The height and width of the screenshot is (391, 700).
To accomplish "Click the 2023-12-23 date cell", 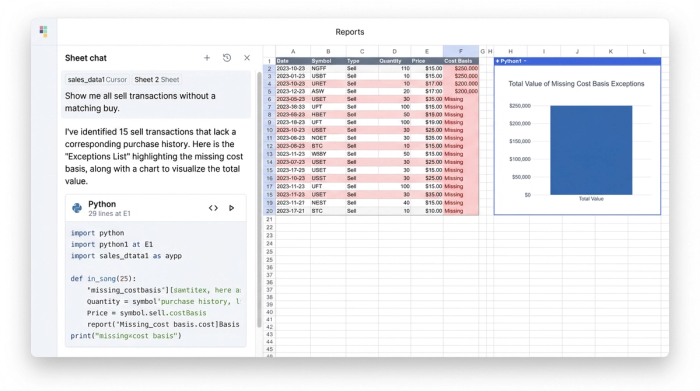I will coord(293,91).
